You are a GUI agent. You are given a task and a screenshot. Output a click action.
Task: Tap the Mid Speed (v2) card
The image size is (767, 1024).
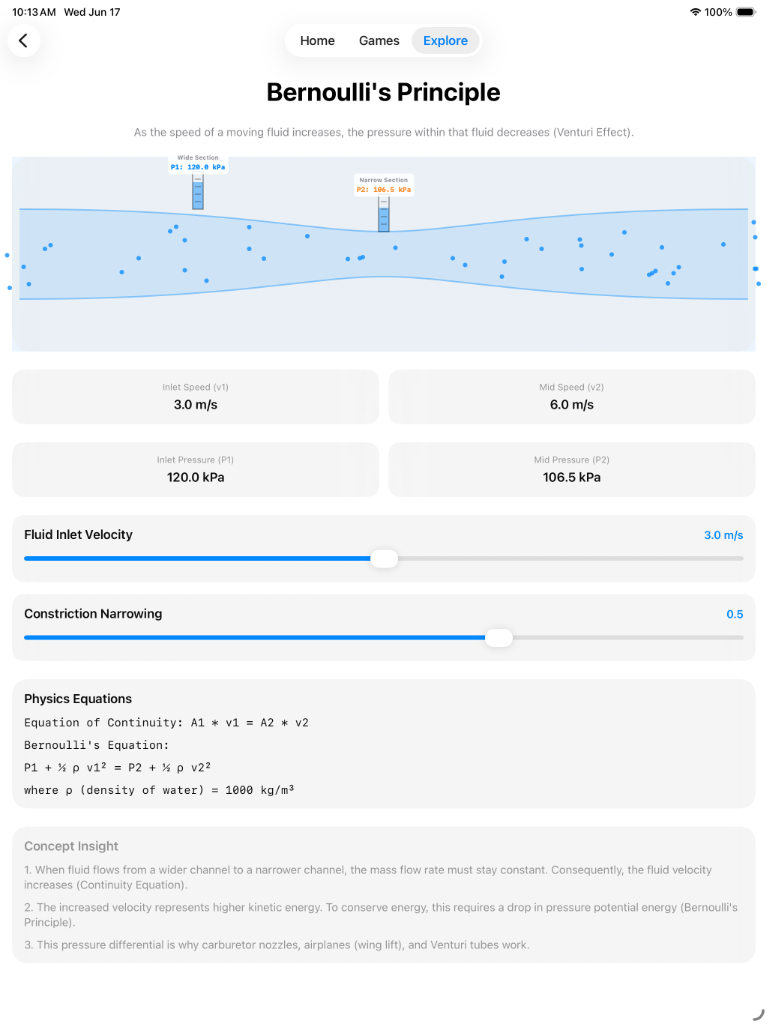[x=572, y=397]
